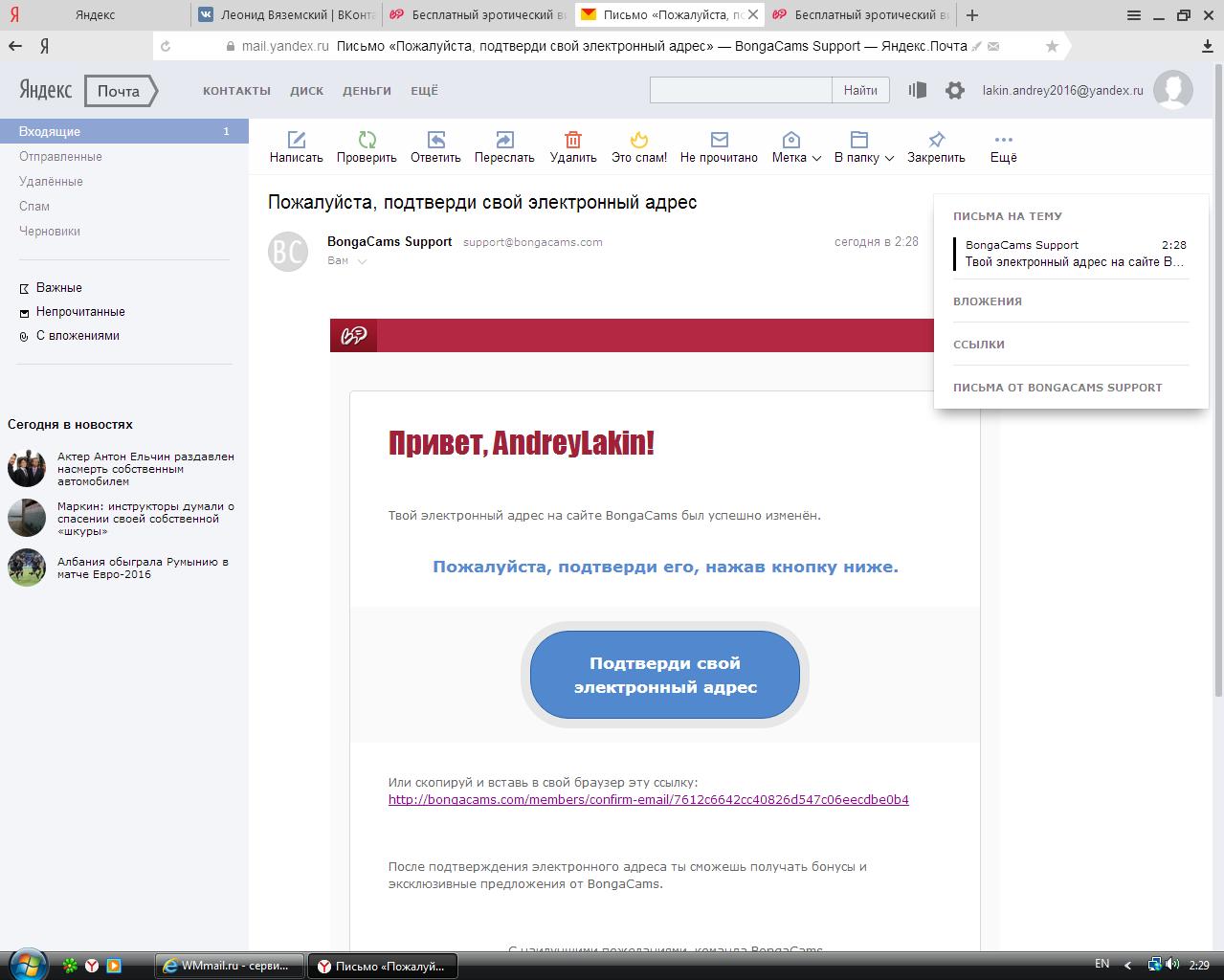
Task: Click the sender email support@bongacams.com
Action: pyautogui.click(x=532, y=242)
